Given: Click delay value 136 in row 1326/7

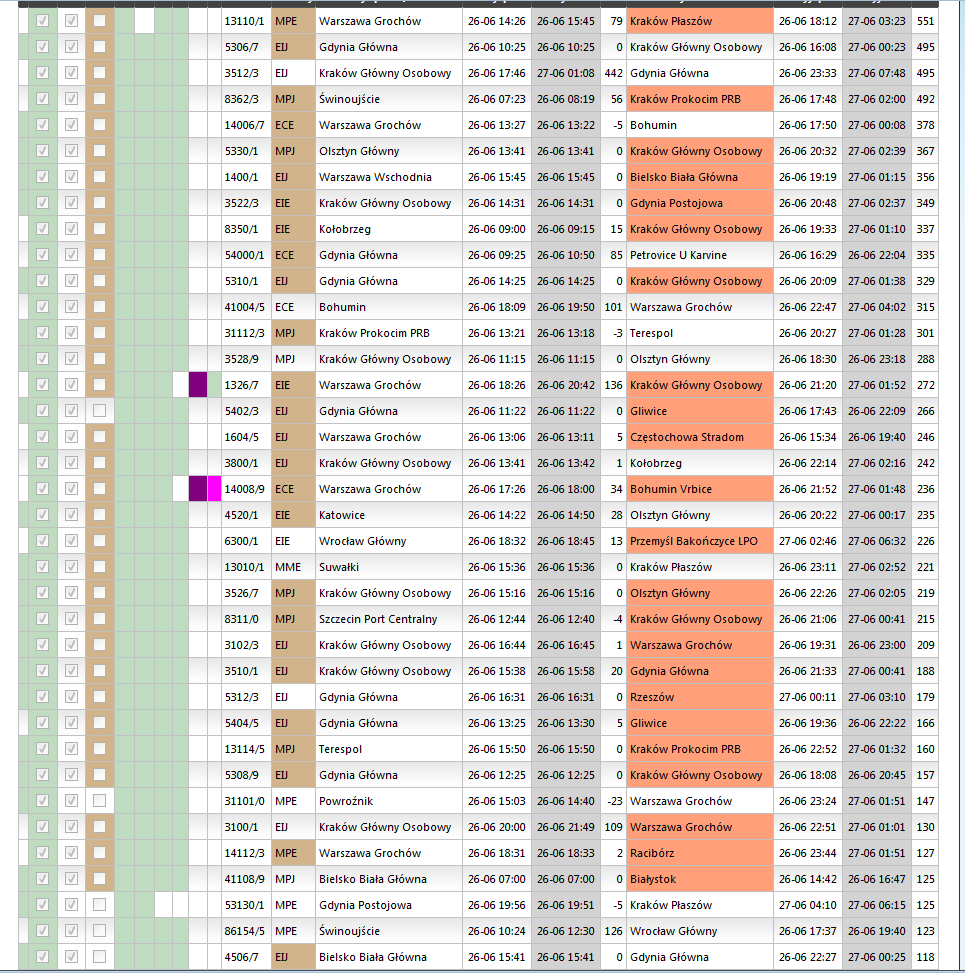Looking at the screenshot, I should 613,385.
